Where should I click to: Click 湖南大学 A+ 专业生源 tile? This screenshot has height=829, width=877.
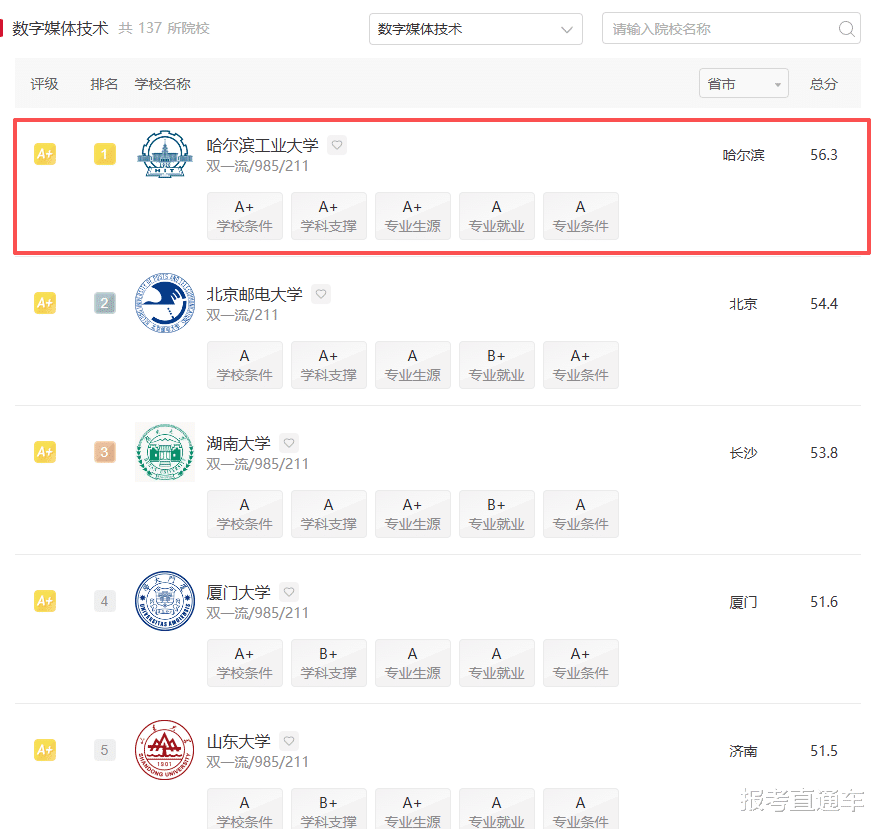click(x=413, y=514)
